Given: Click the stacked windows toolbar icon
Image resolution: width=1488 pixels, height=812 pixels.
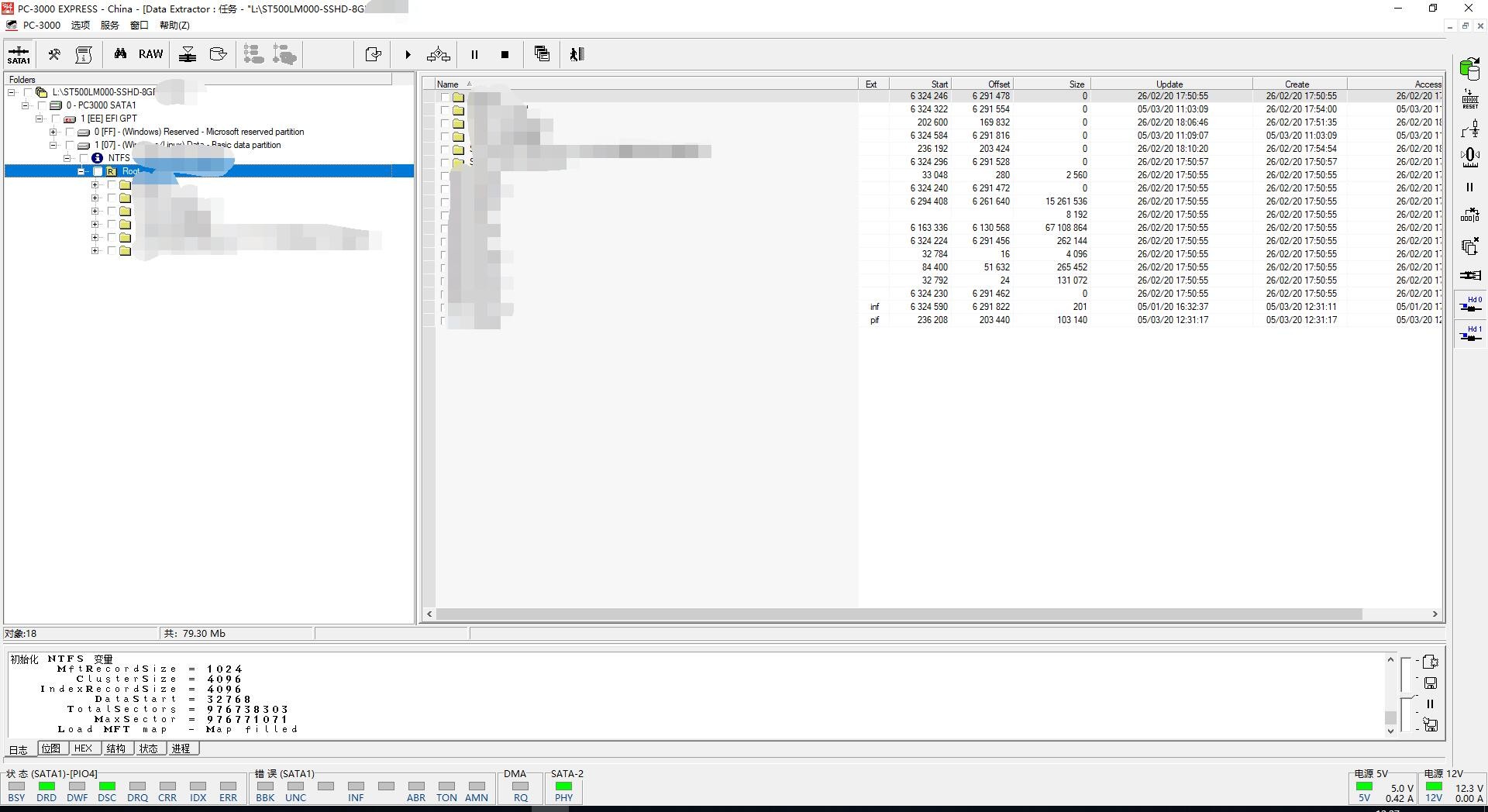Looking at the screenshot, I should (x=542, y=54).
